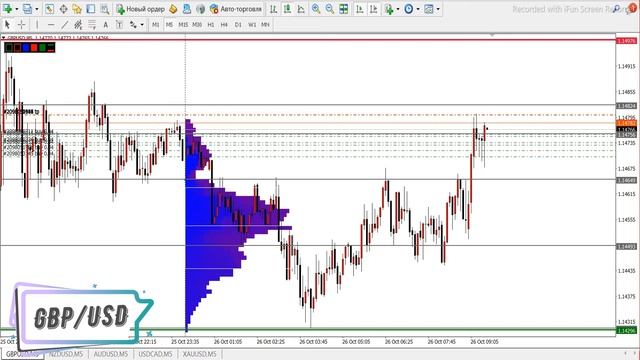Screen dimensions: 640x360
Task: Click the Arrows objects icon
Action: [x=133, y=24]
